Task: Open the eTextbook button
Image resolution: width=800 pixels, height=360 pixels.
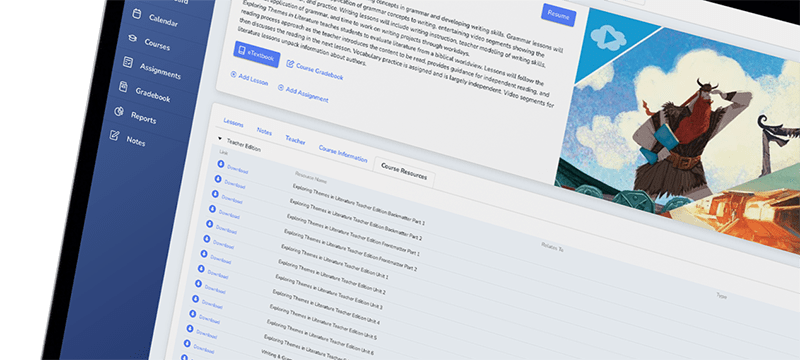Action: click(x=257, y=54)
